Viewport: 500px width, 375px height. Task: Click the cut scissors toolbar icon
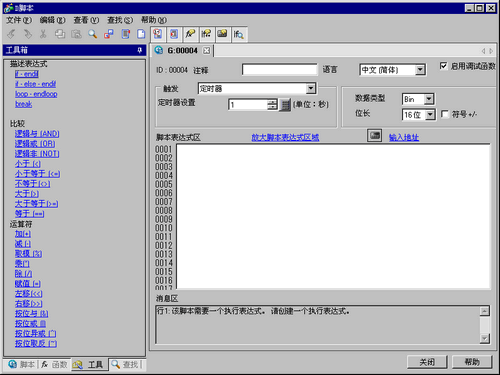click(43, 34)
